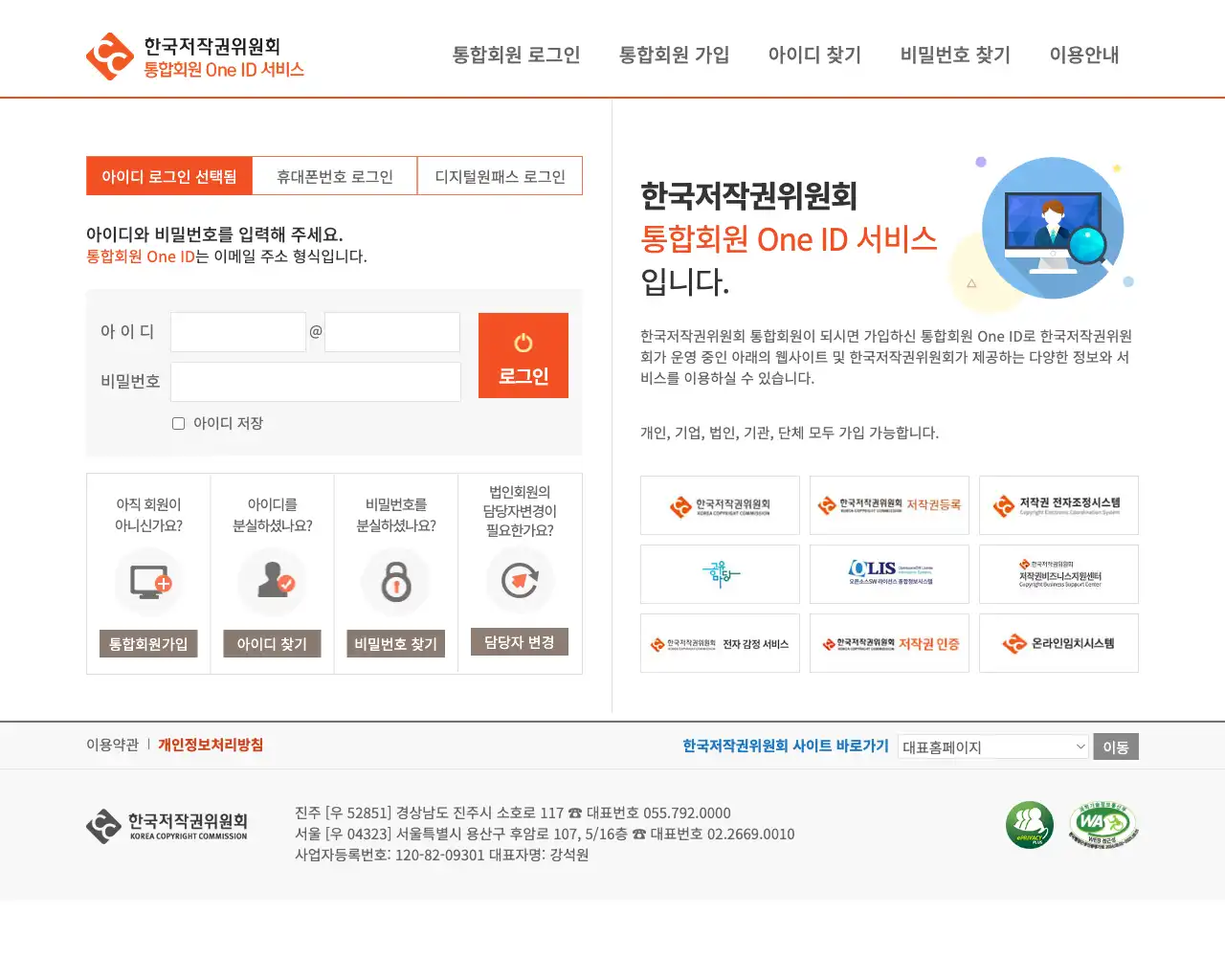The height and width of the screenshot is (980, 1225).
Task: Open the OLIS open source license banner
Action: tap(889, 574)
